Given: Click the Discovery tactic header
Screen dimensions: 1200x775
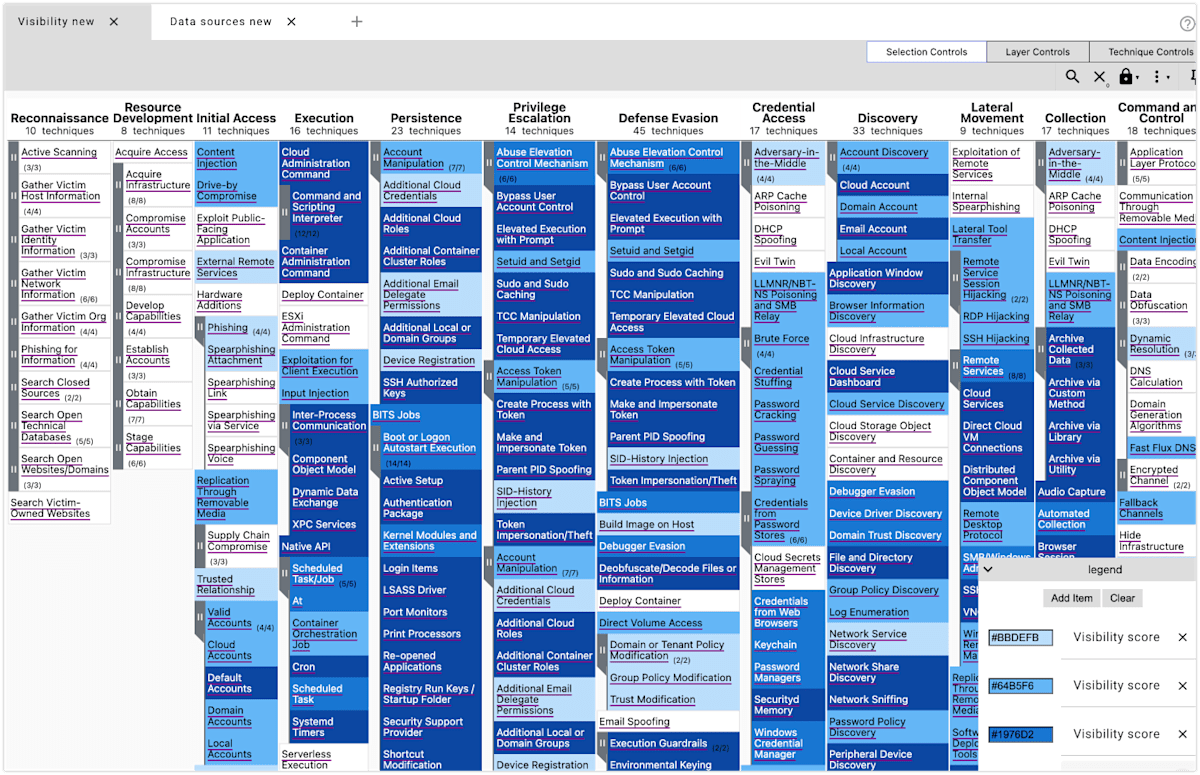Looking at the screenshot, I should pos(887,118).
